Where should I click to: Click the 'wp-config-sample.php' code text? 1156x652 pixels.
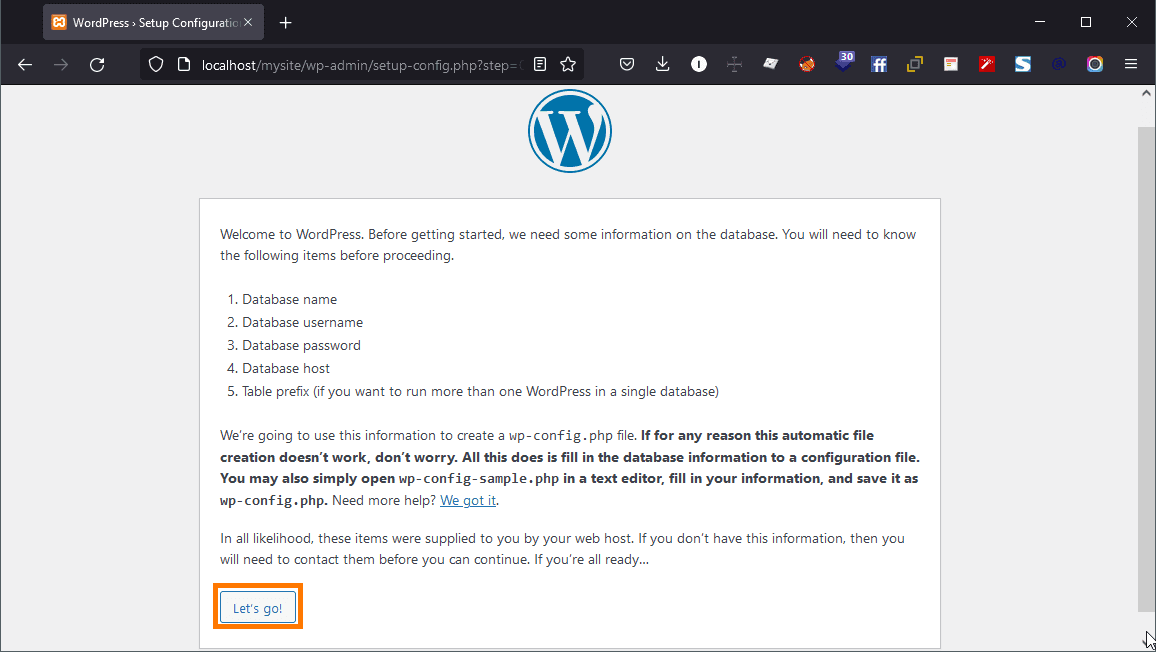click(x=479, y=479)
